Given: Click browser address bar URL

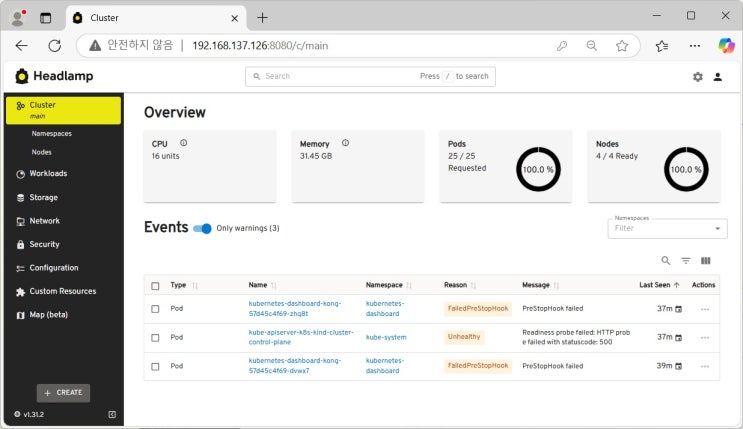Looking at the screenshot, I should click(260, 46).
